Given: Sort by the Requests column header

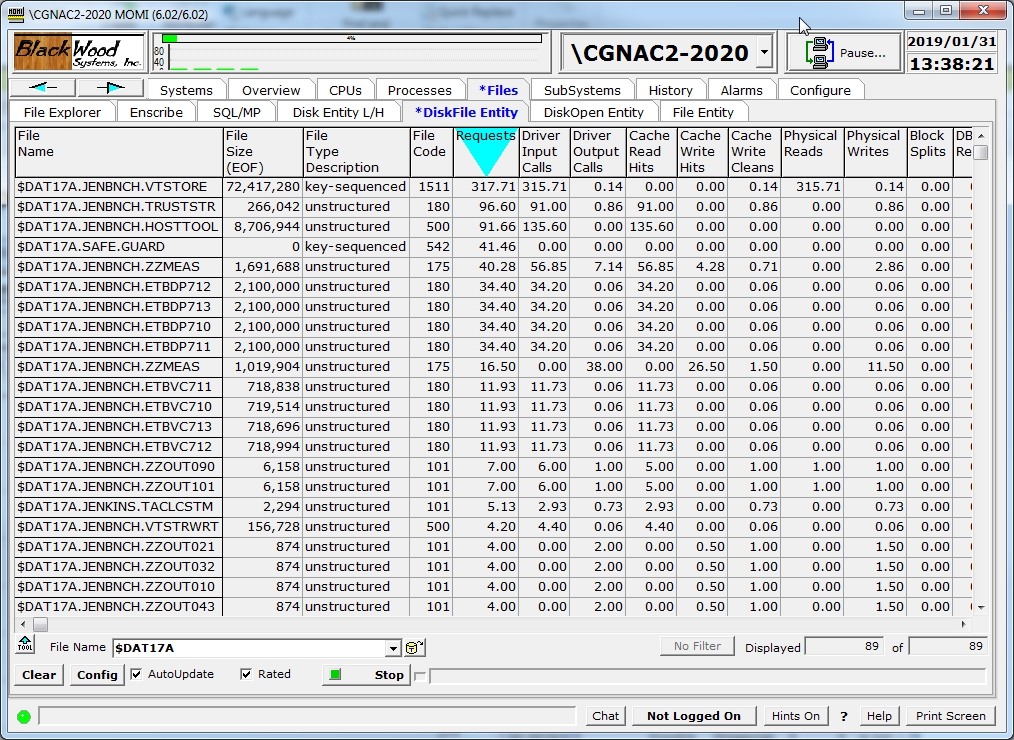Looking at the screenshot, I should tap(485, 151).
